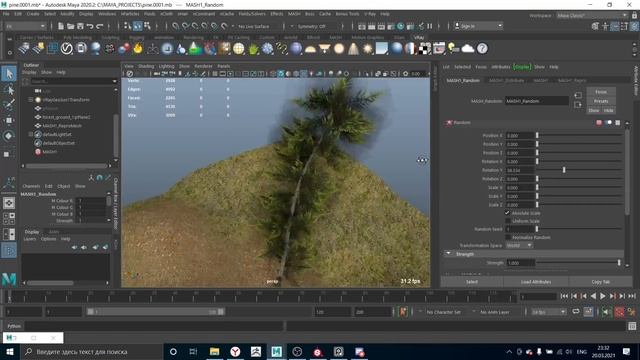This screenshot has width=640, height=360.
Task: Open the viewport Lighting menu
Action: pos(166,66)
